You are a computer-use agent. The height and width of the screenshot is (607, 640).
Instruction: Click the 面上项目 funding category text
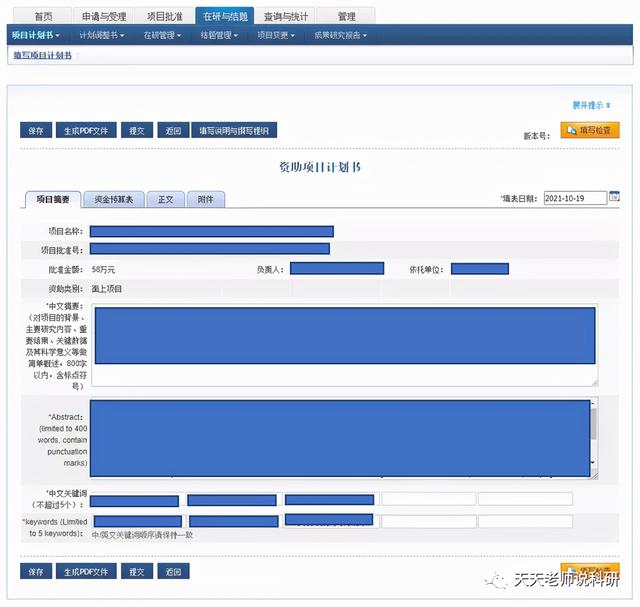107,289
